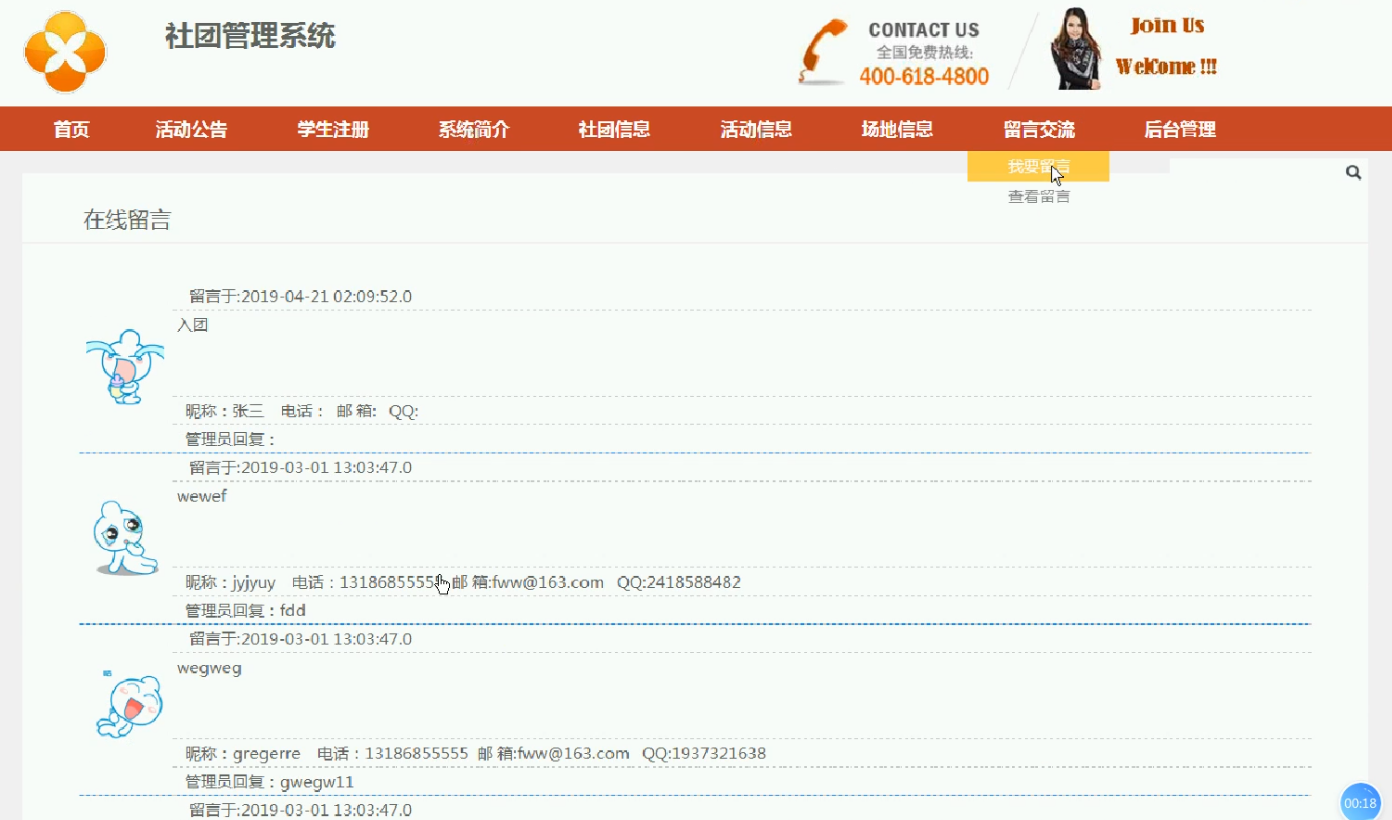Screen dimensions: 1392x820
Task: Click the orange flower logo icon
Action: pyautogui.click(x=64, y=52)
